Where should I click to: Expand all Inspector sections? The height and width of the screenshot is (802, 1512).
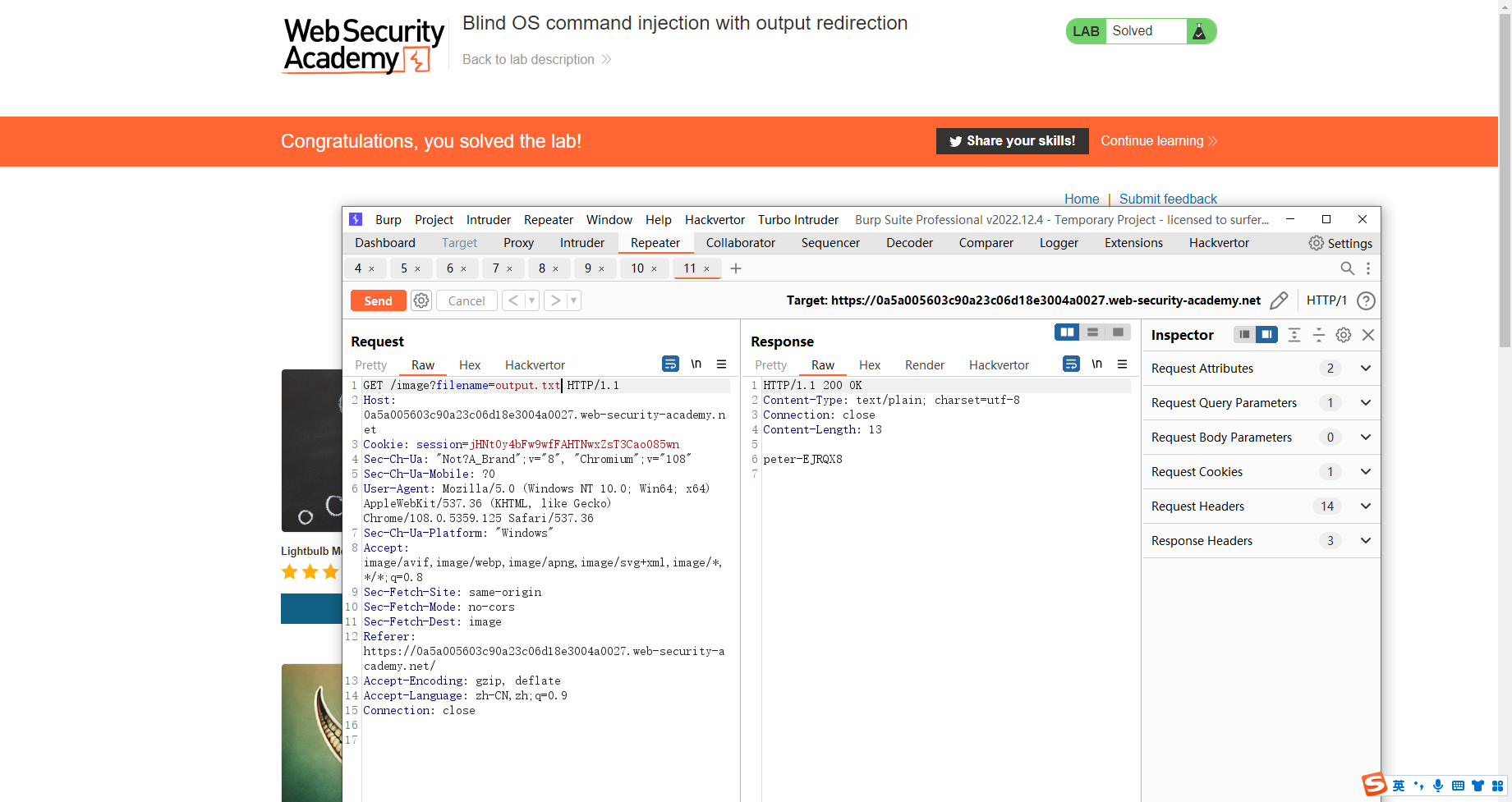click(x=1294, y=334)
